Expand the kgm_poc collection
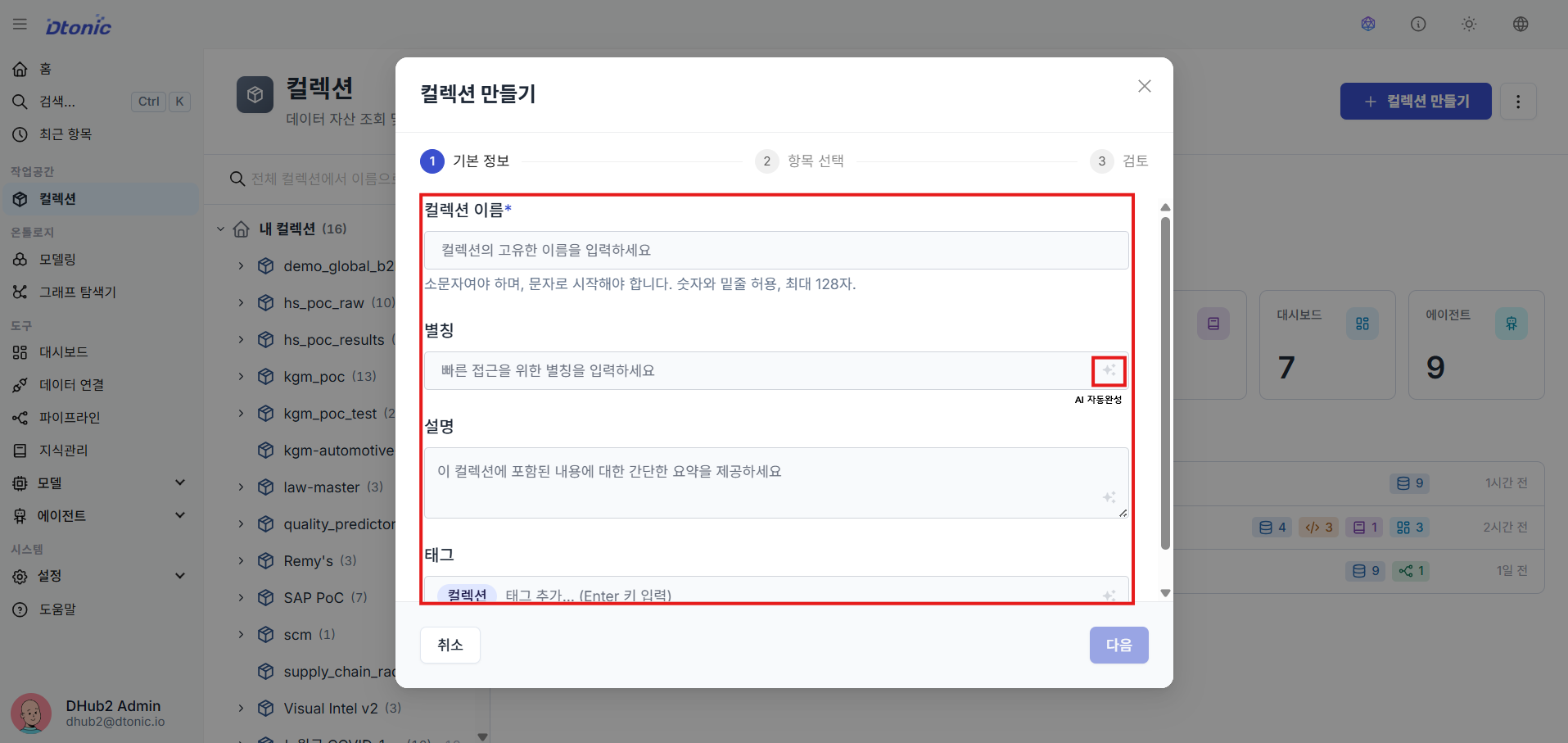 point(241,377)
